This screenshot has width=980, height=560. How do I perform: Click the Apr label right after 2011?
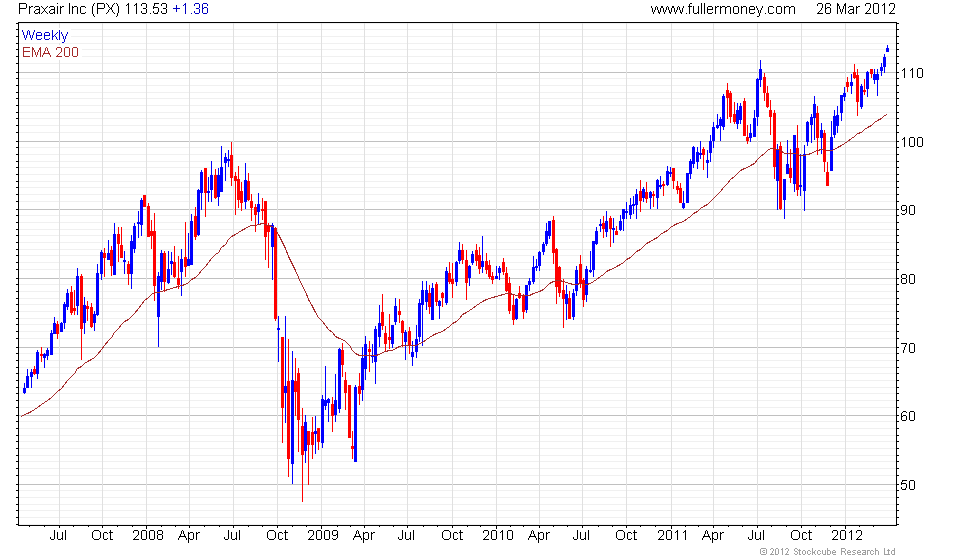(712, 535)
